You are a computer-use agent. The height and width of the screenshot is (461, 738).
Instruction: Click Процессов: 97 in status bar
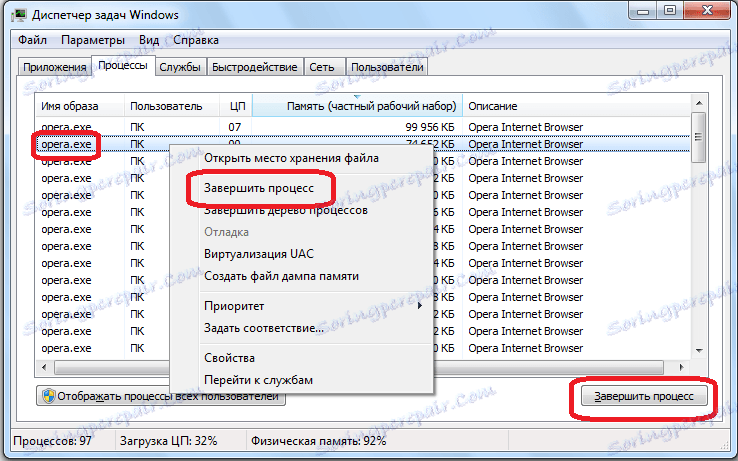(x=53, y=441)
